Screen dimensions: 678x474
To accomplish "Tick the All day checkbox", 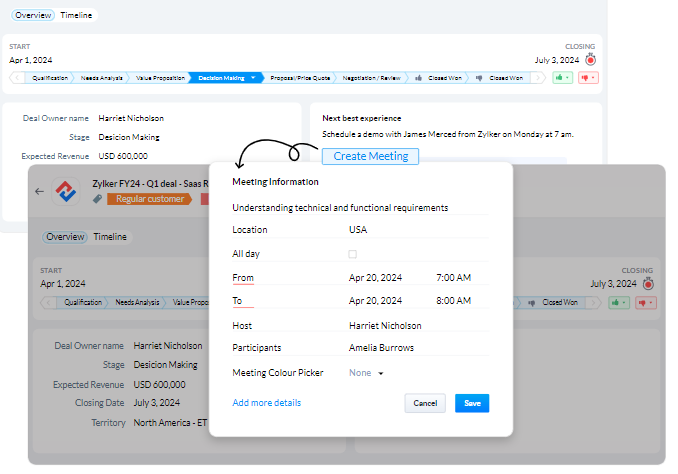I will [353, 254].
